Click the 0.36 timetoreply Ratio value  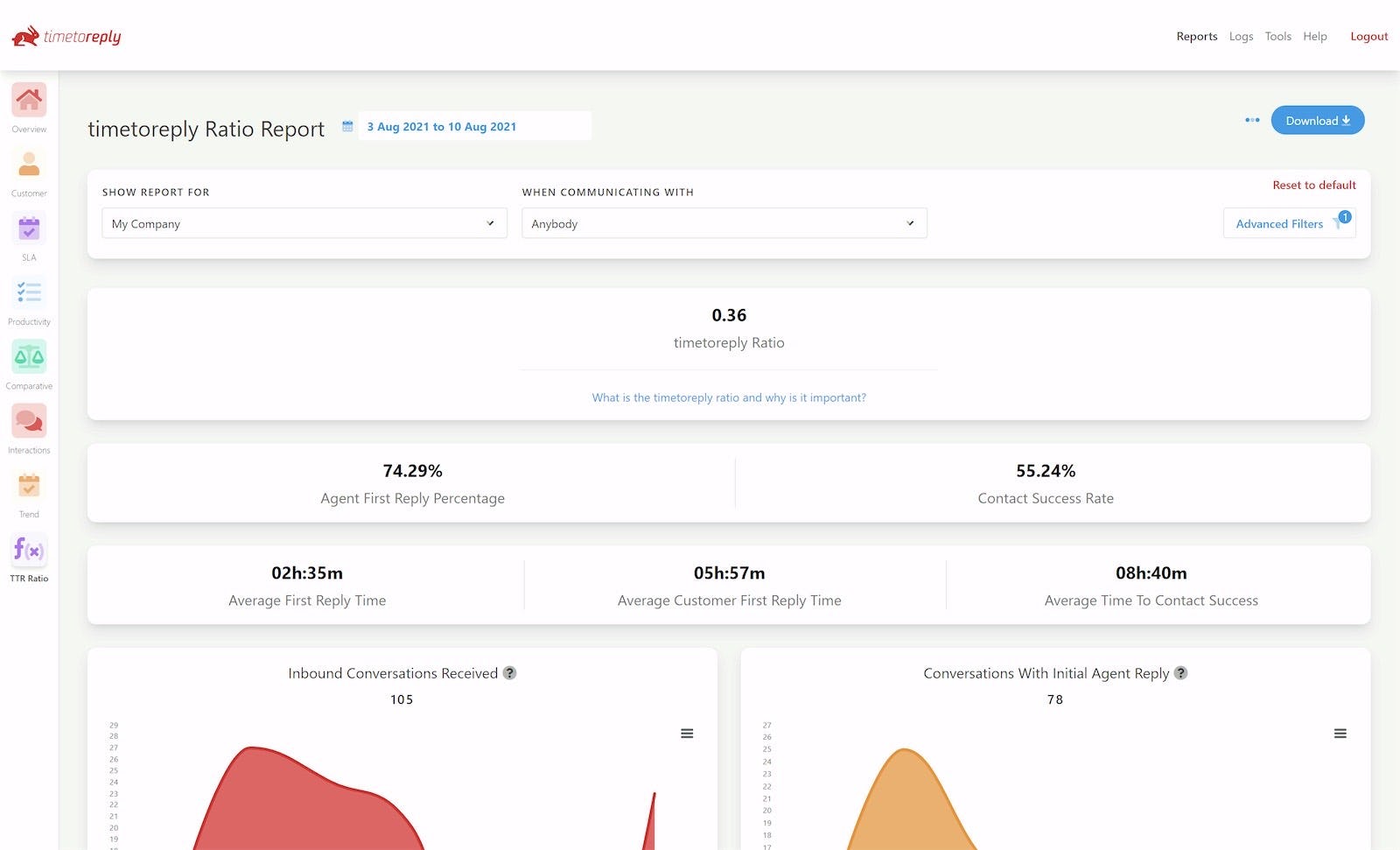[729, 315]
